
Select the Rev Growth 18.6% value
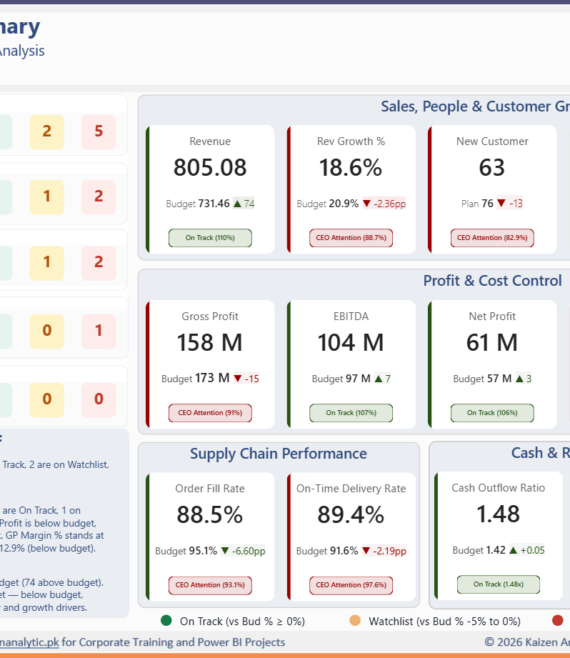click(x=350, y=167)
